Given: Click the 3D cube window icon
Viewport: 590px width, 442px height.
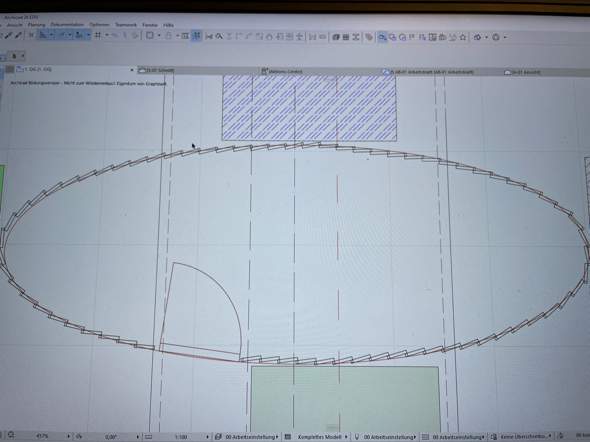Looking at the screenshot, I should tap(336, 37).
